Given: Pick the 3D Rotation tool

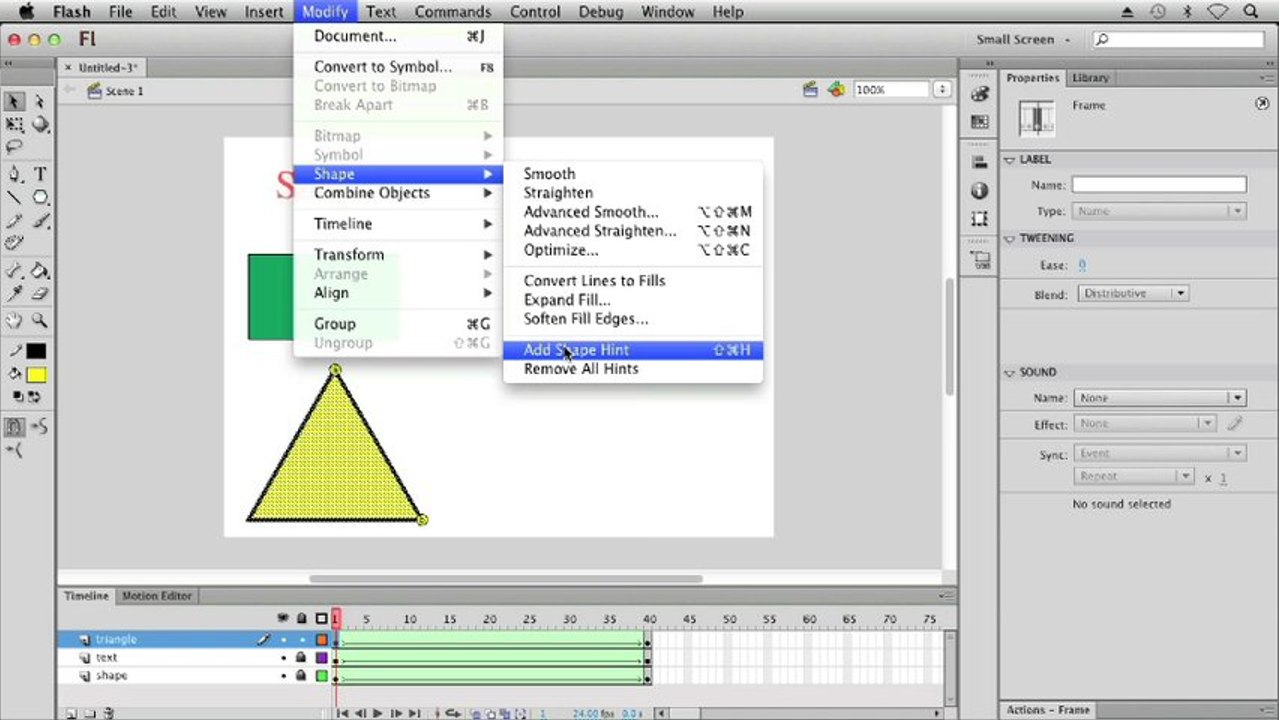Looking at the screenshot, I should click(x=40, y=125).
